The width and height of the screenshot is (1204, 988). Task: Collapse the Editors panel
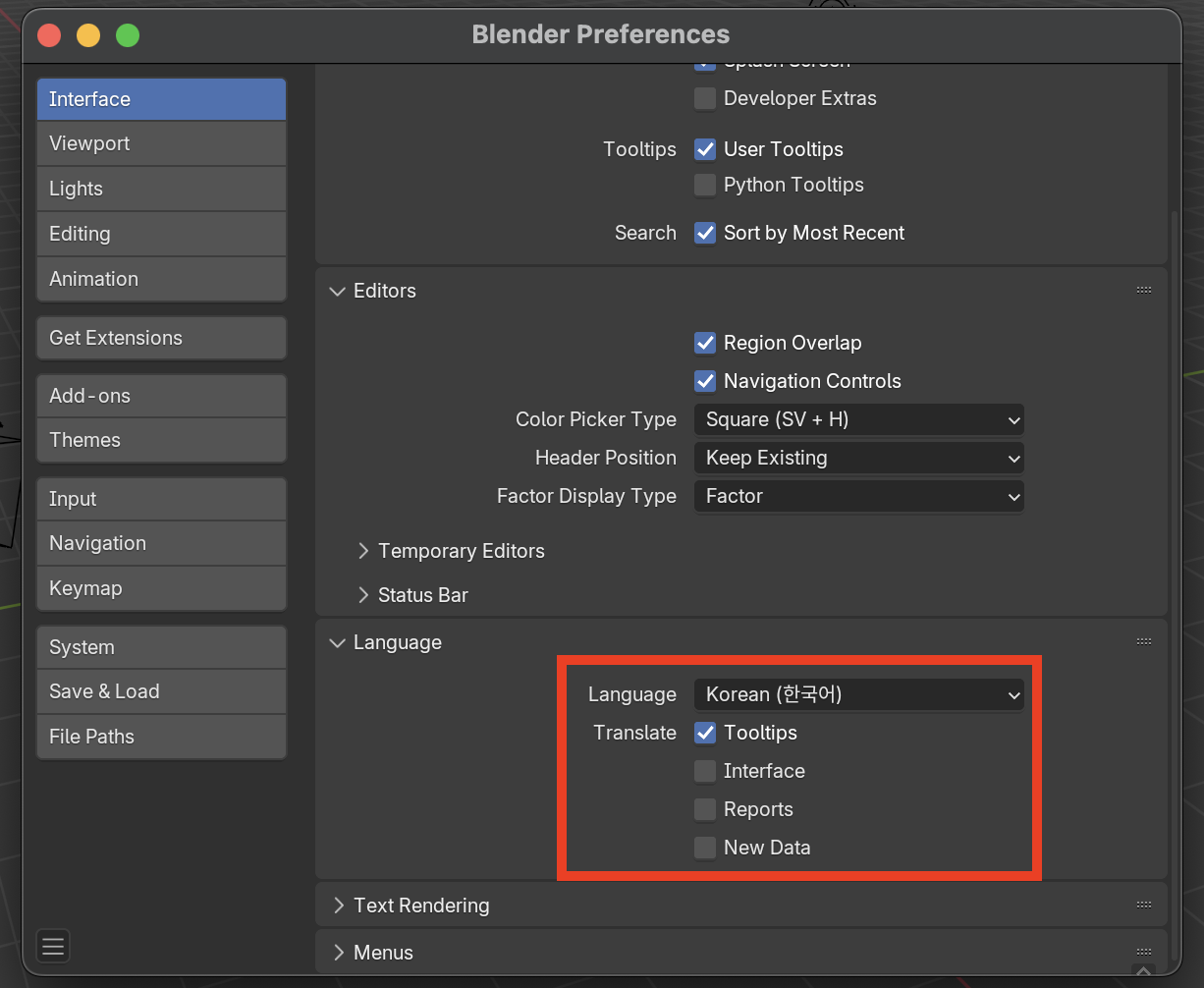tap(338, 291)
